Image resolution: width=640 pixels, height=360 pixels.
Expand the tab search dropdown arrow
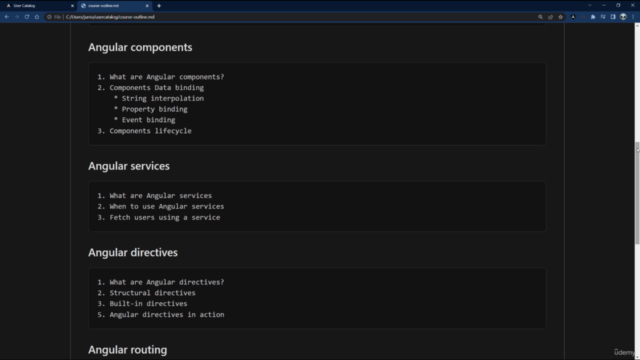[x=589, y=5]
